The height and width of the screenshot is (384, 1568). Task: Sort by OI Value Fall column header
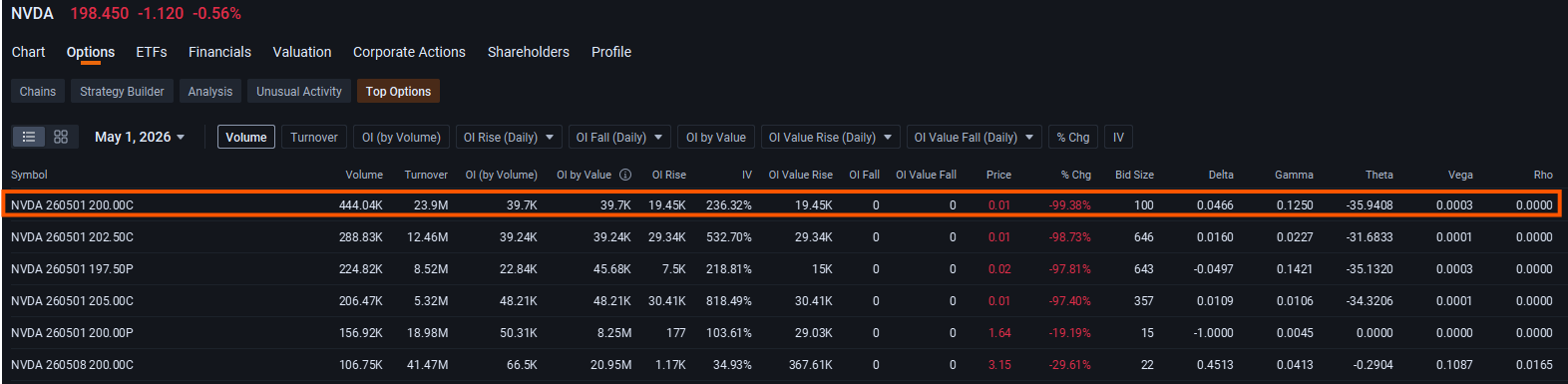coord(926,175)
